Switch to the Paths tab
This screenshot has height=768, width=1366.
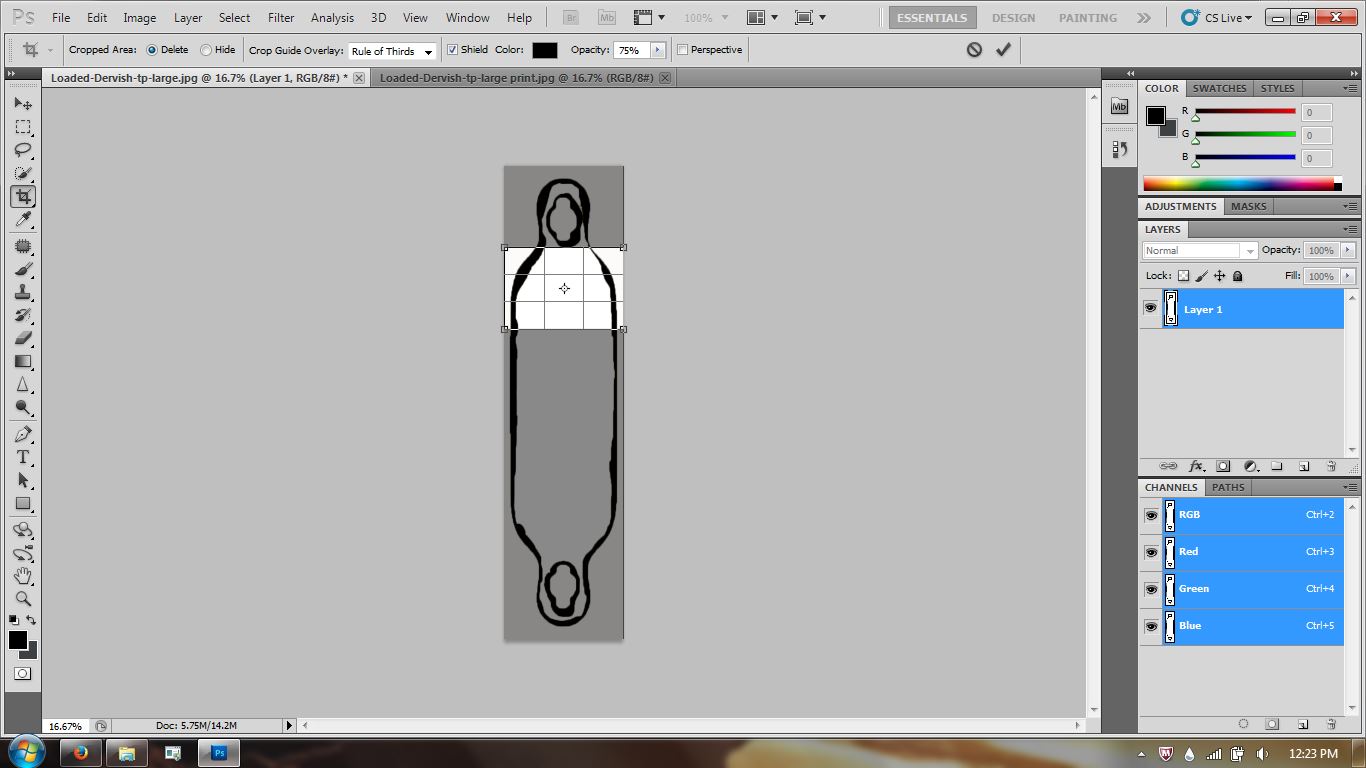pyautogui.click(x=1228, y=487)
